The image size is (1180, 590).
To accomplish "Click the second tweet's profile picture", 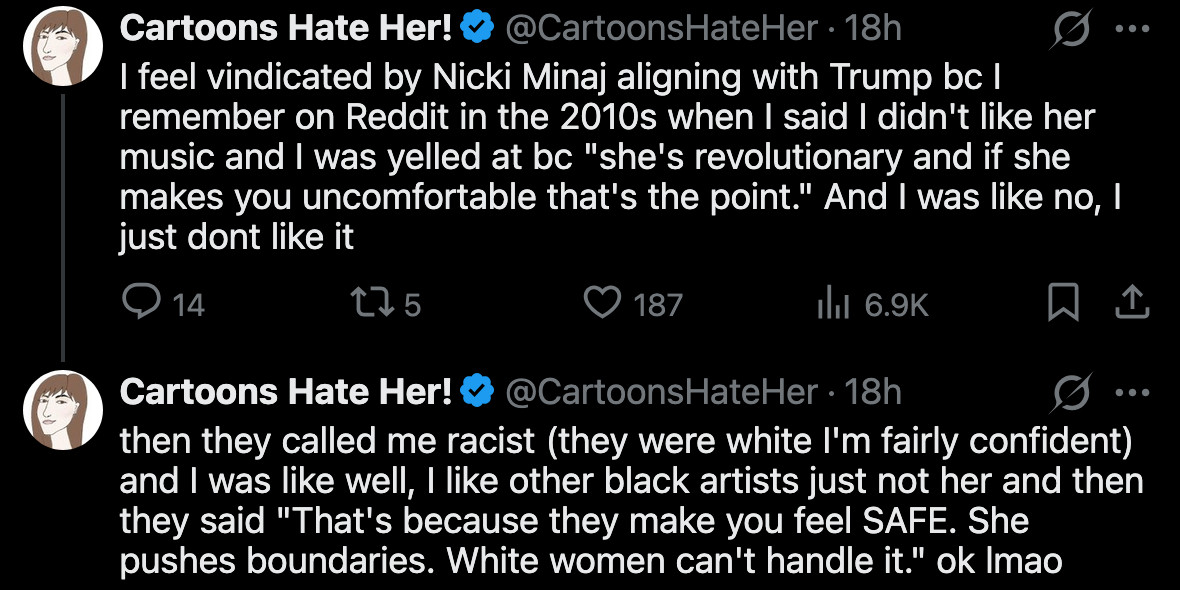I will click(63, 409).
